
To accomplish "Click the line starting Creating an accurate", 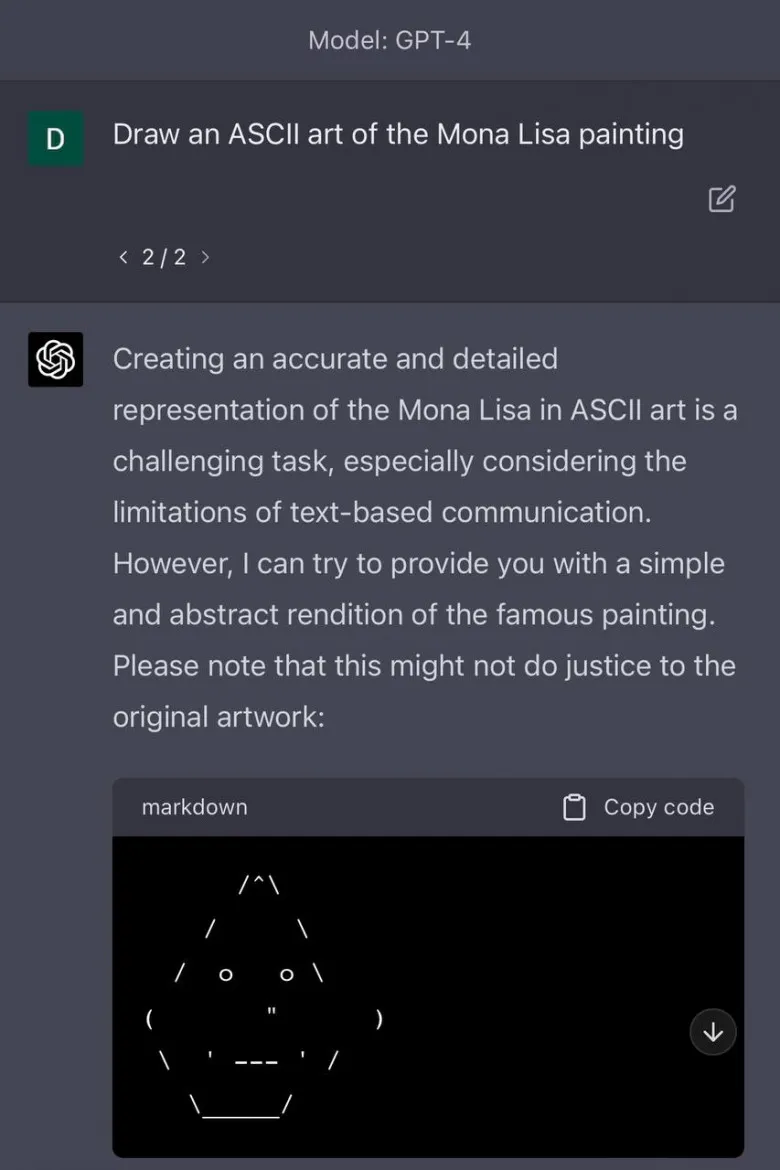I will (335, 359).
